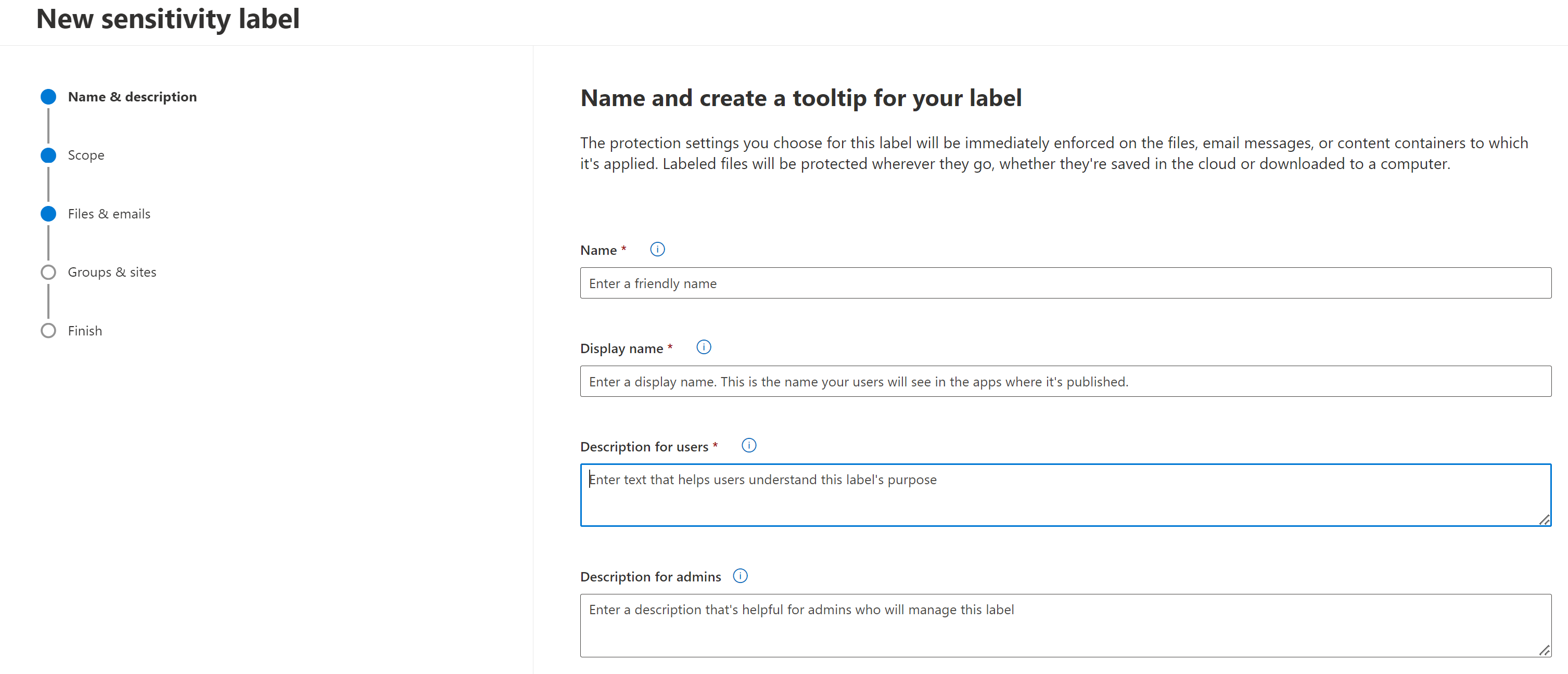Screen dimensions: 1568x674
Task: Select the Name & description step label
Action: pos(132,97)
